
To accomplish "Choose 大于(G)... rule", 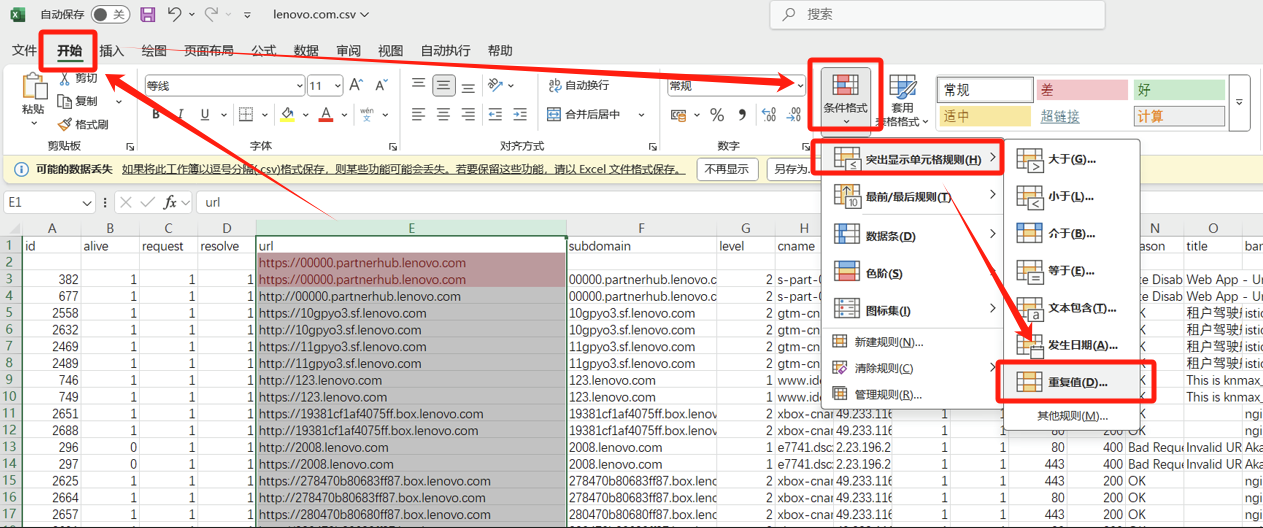I will (1071, 159).
